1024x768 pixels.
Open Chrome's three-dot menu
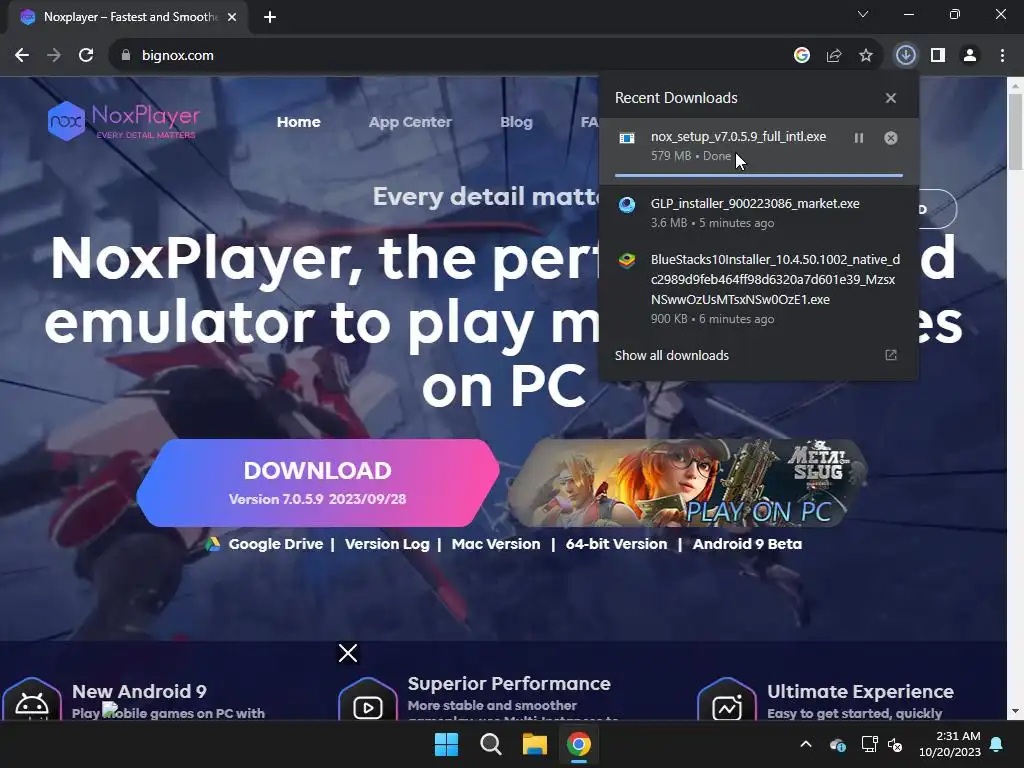pos(1002,56)
